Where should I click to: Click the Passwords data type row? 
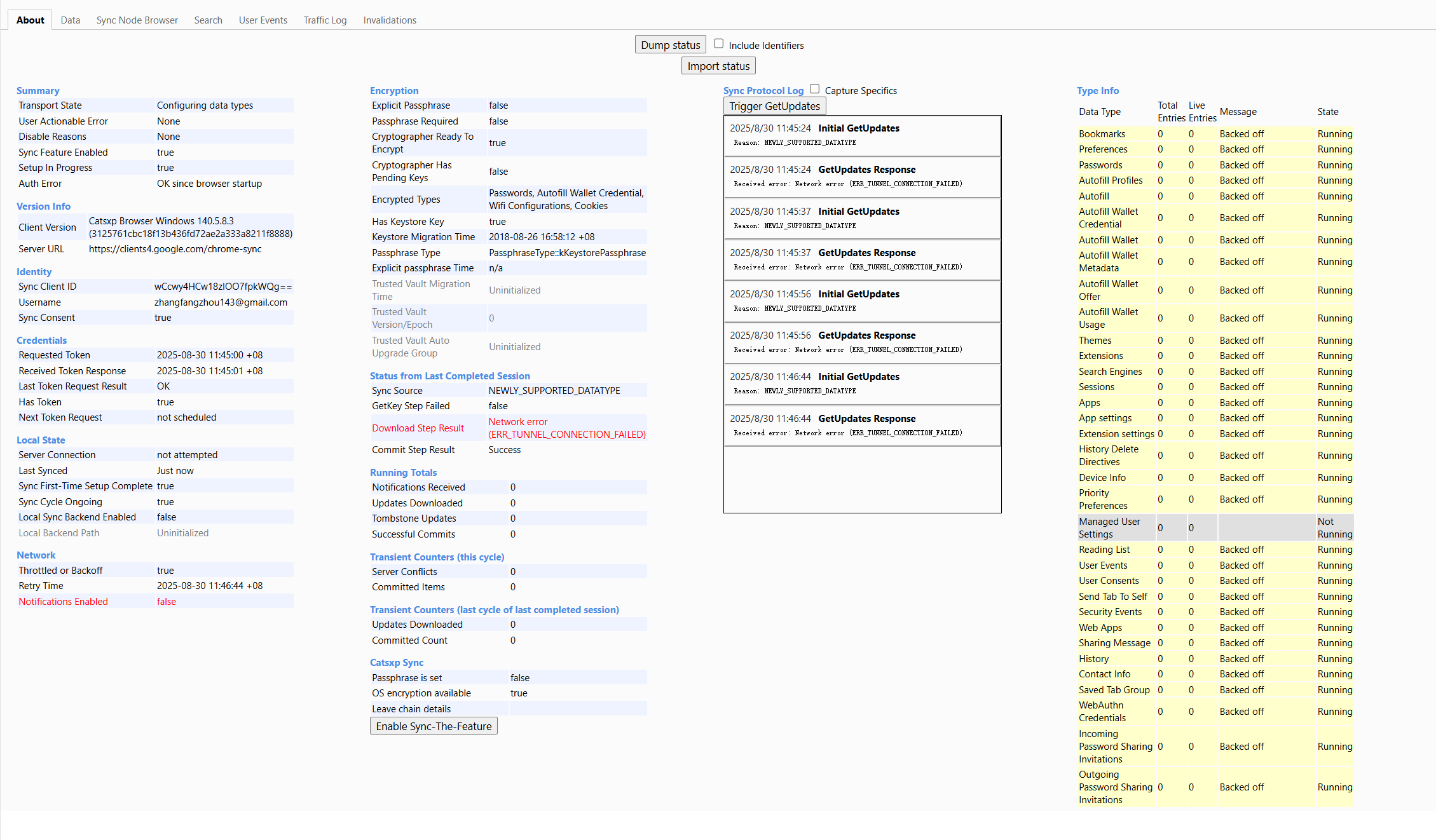click(1215, 165)
